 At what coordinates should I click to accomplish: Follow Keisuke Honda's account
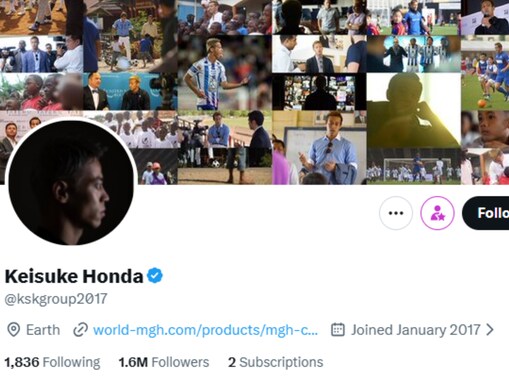[486, 213]
